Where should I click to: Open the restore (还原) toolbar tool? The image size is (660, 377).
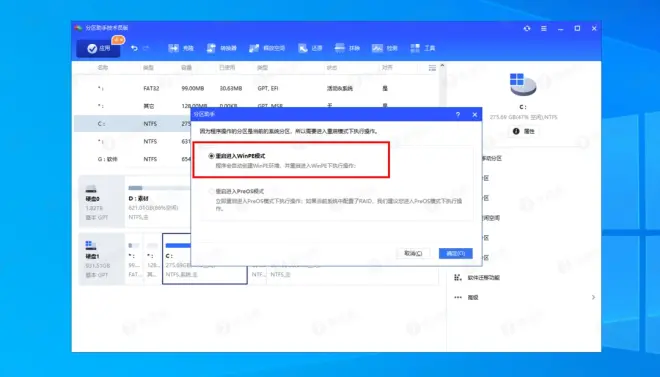pyautogui.click(x=310, y=48)
